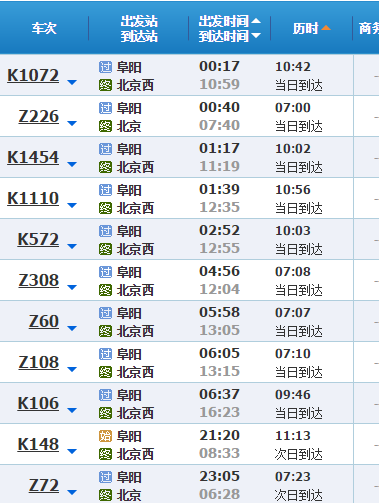Click the 出发站 到达站 column header
379x503 pixels.
(139, 29)
